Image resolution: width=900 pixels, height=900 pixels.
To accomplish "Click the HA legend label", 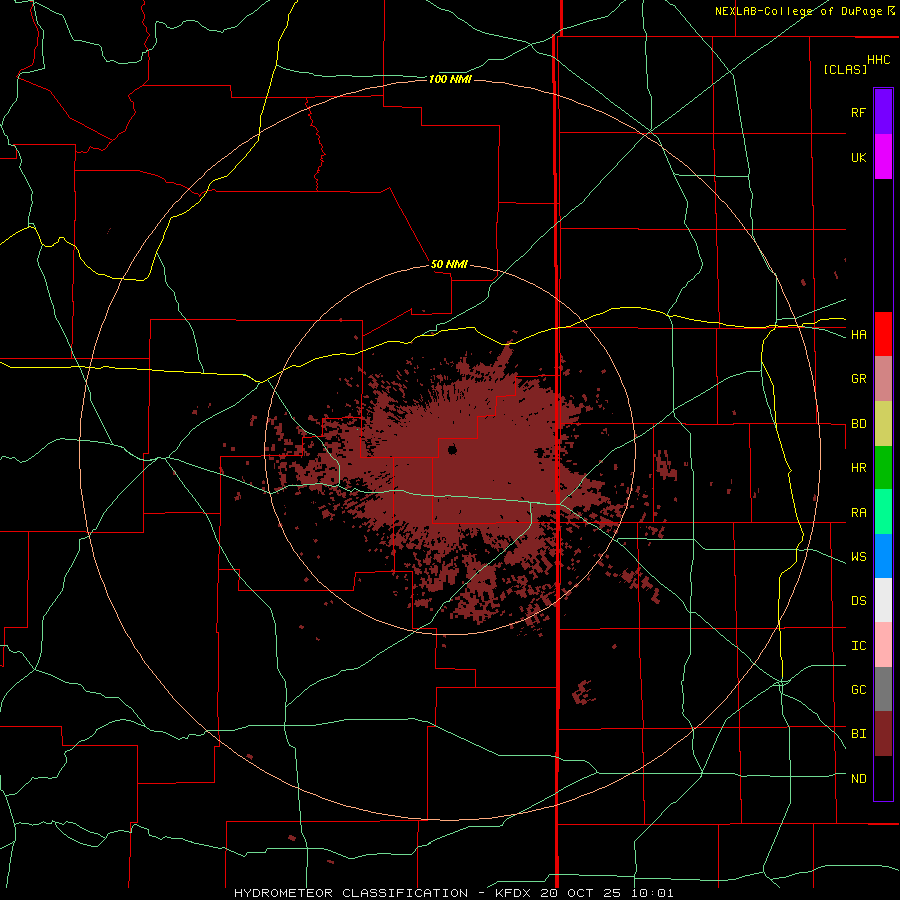I will [x=858, y=335].
